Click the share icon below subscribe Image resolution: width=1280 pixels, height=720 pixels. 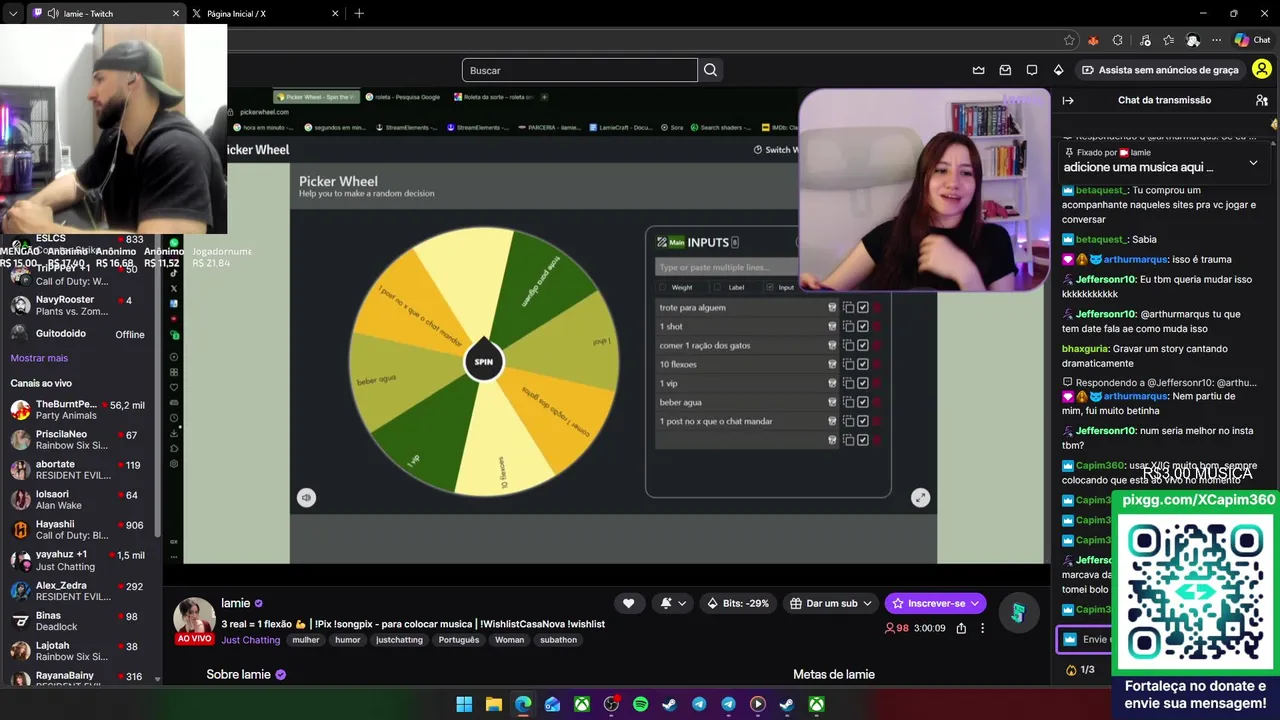click(961, 628)
